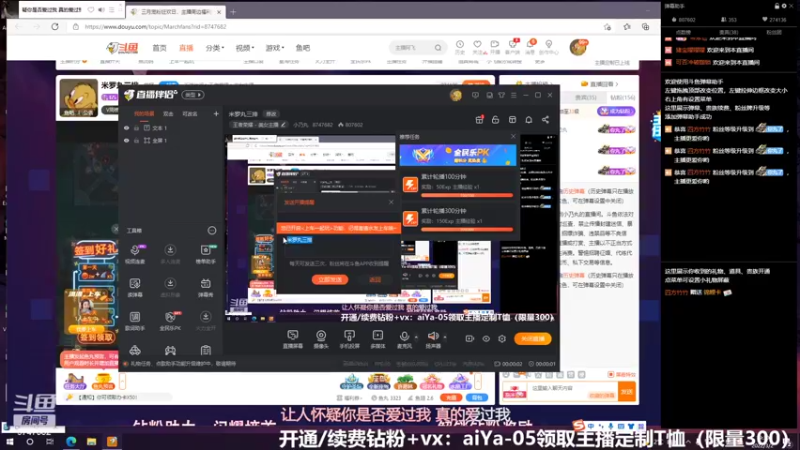Open 首页 in Douyu navigation
Screen dimensions: 800x450
click(x=159, y=48)
